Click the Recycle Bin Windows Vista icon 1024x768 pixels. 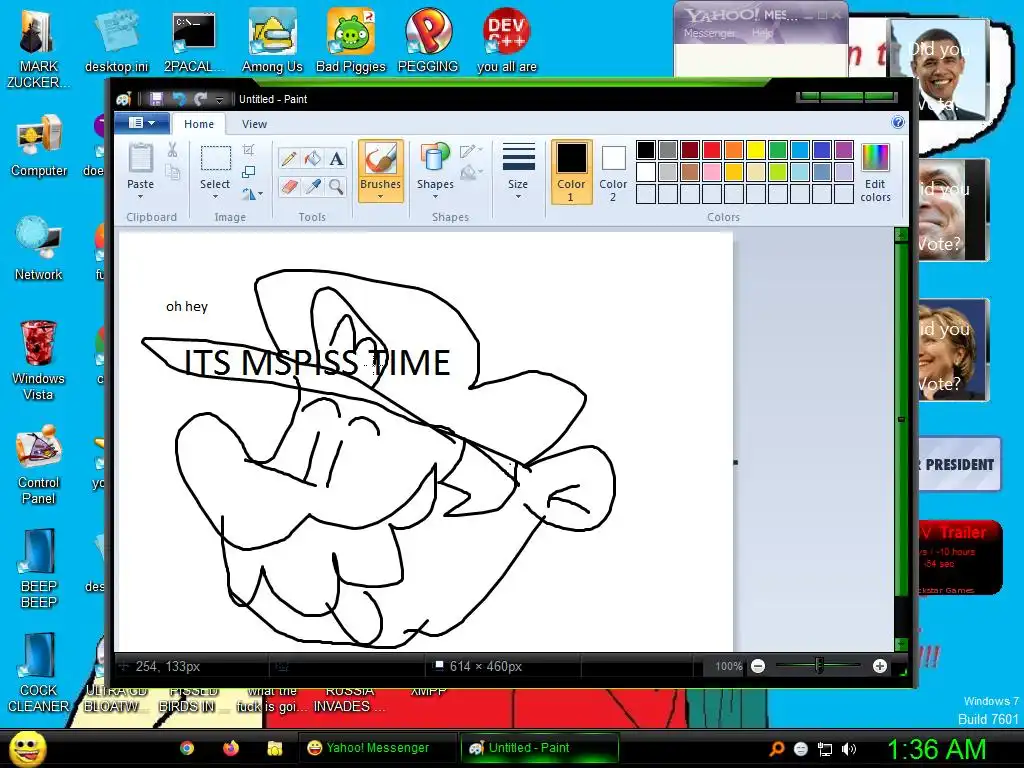point(38,359)
